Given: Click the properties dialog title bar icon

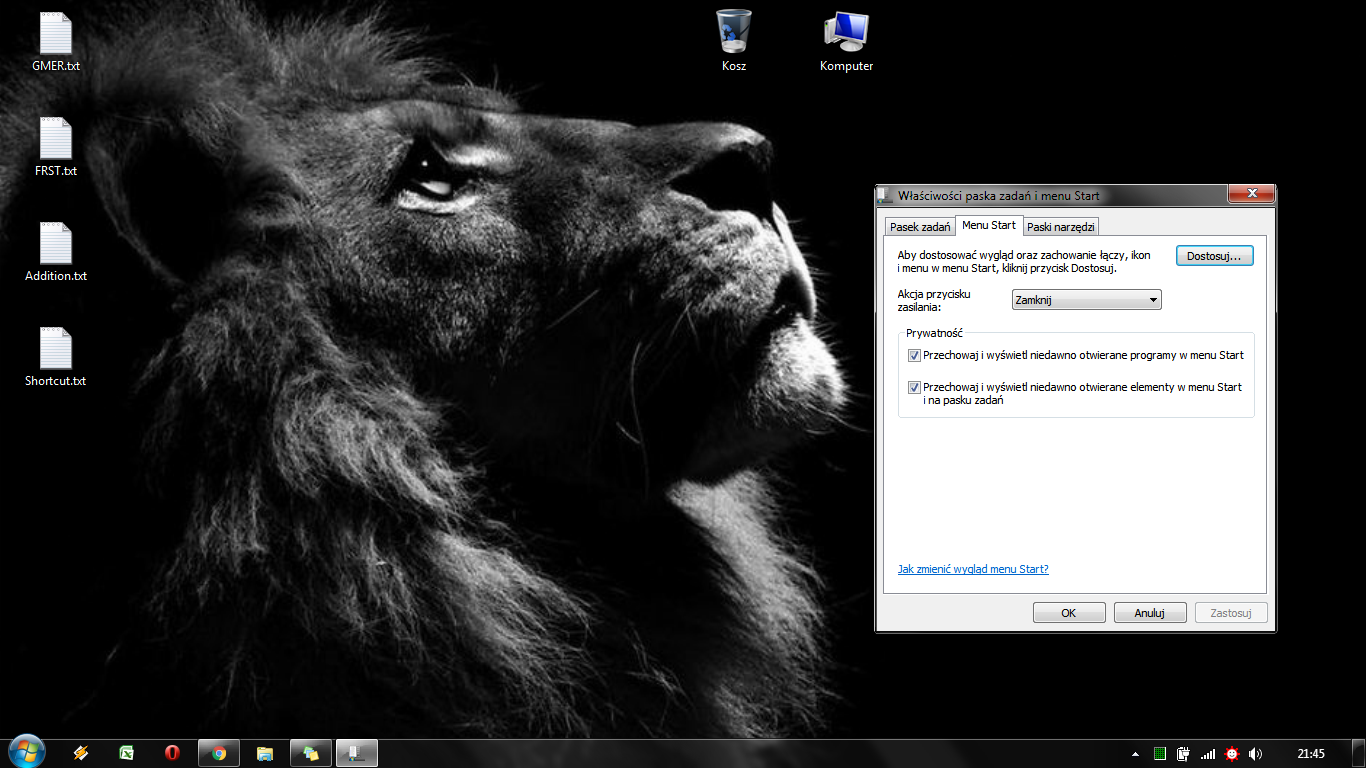Looking at the screenshot, I should click(886, 196).
